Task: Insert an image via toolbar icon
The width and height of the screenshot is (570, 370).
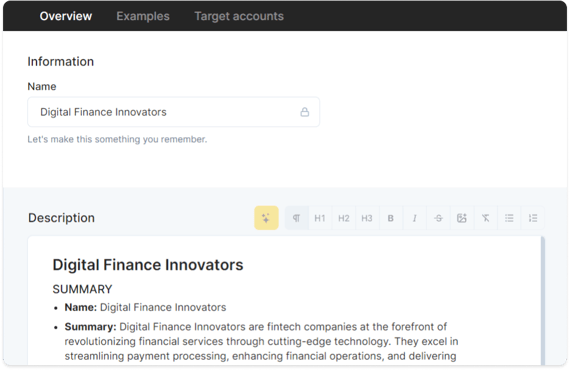Action: [462, 218]
